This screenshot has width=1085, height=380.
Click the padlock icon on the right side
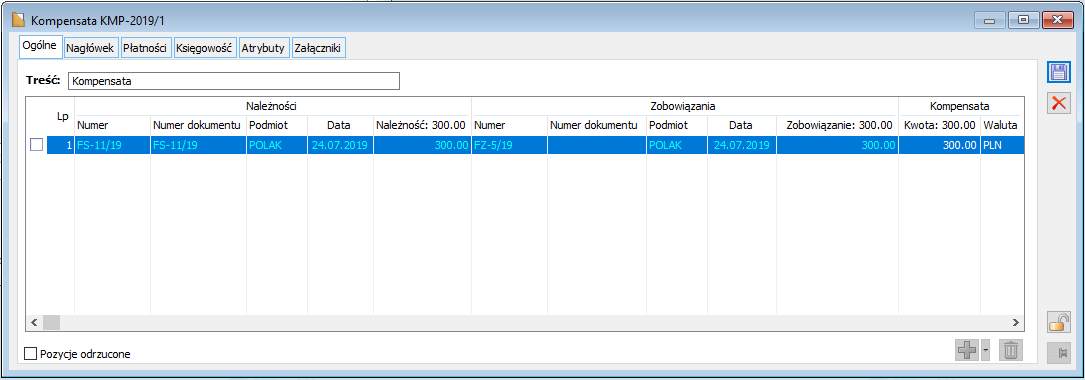[1058, 322]
